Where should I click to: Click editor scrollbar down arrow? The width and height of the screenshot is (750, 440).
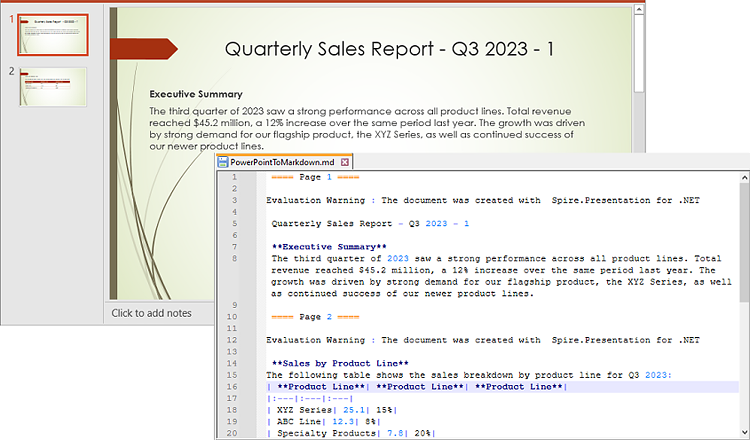[x=745, y=432]
